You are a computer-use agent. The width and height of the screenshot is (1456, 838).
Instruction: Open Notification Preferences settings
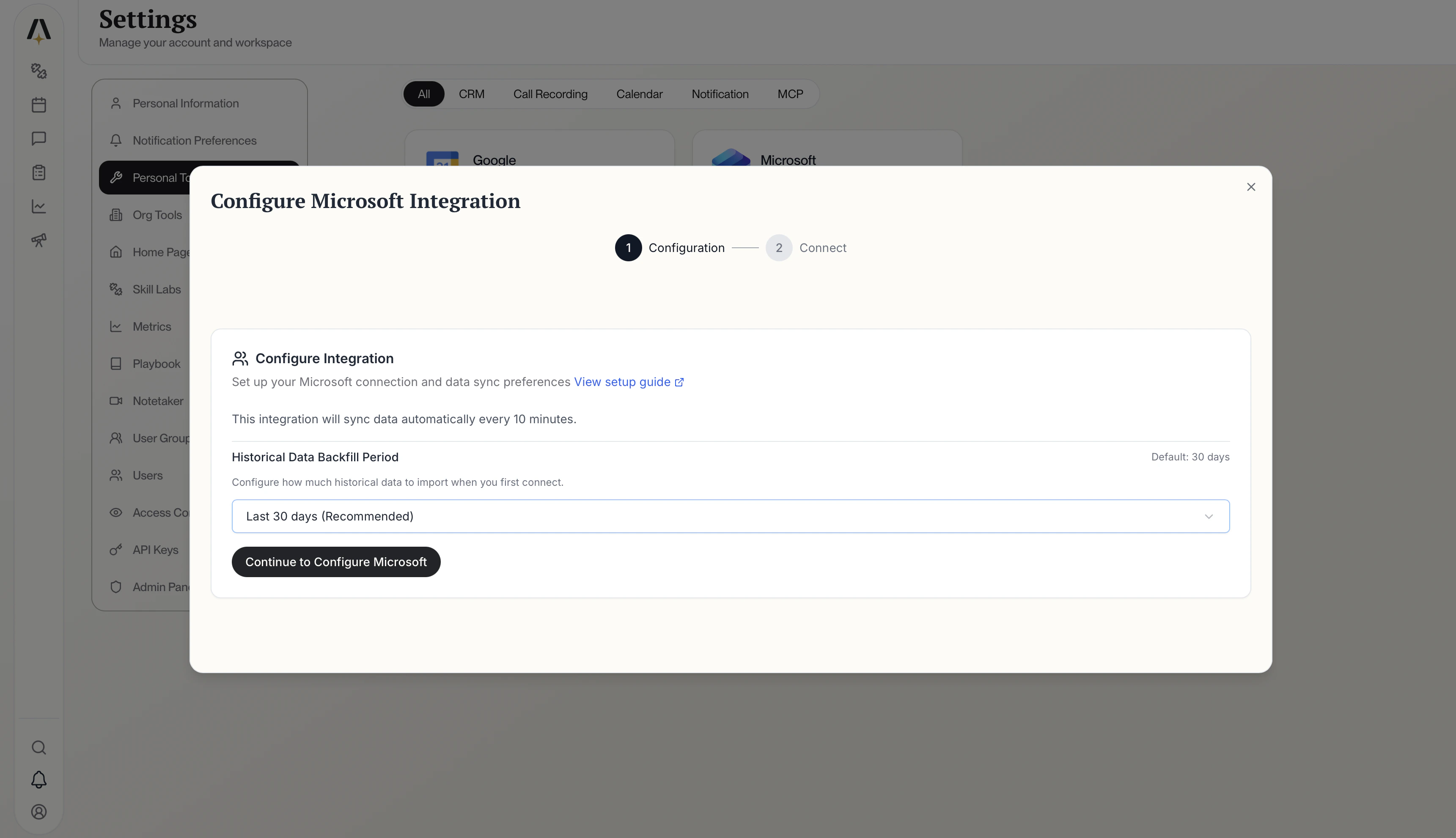point(199,140)
